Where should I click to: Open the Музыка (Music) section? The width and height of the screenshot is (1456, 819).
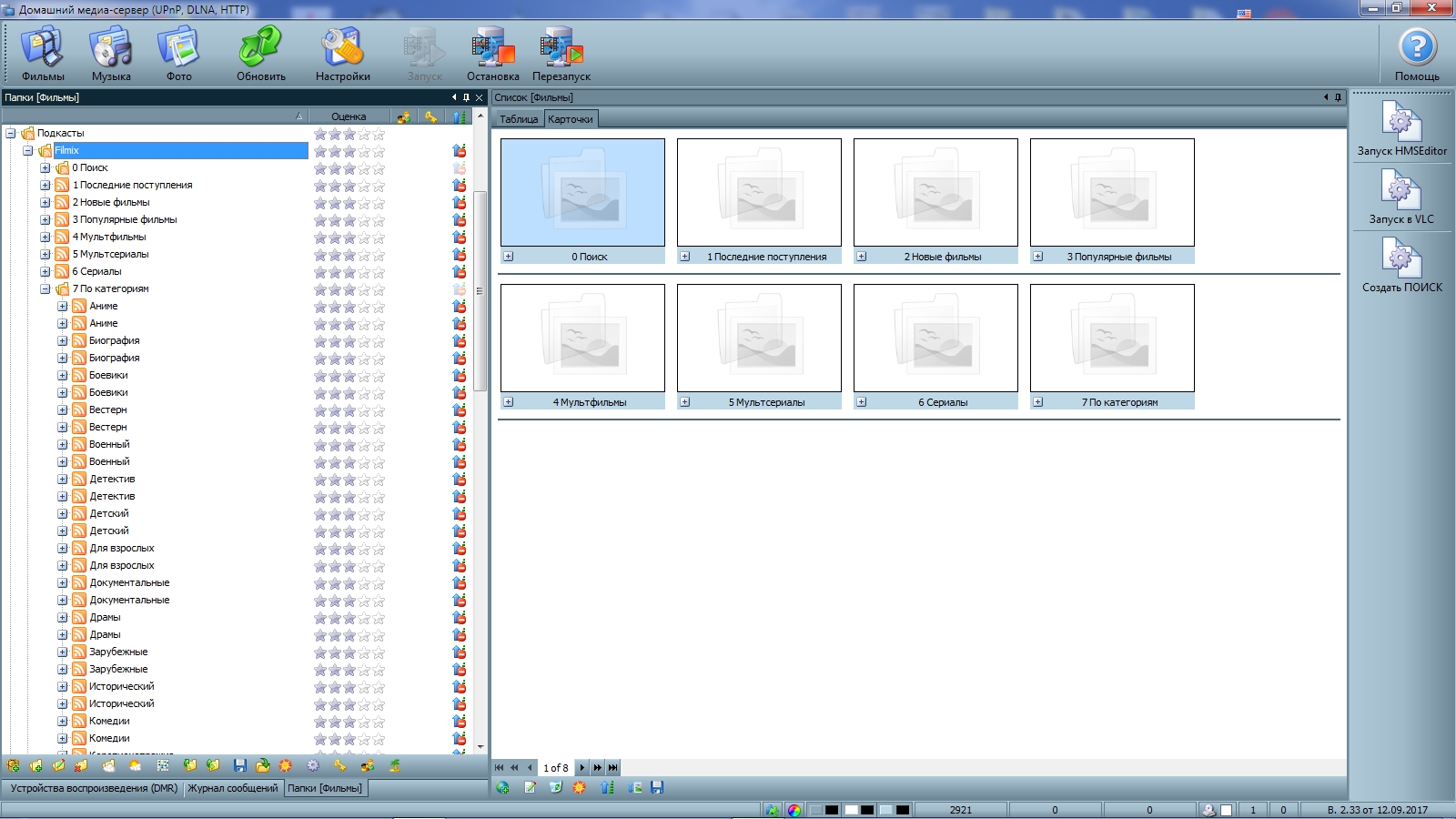click(111, 53)
